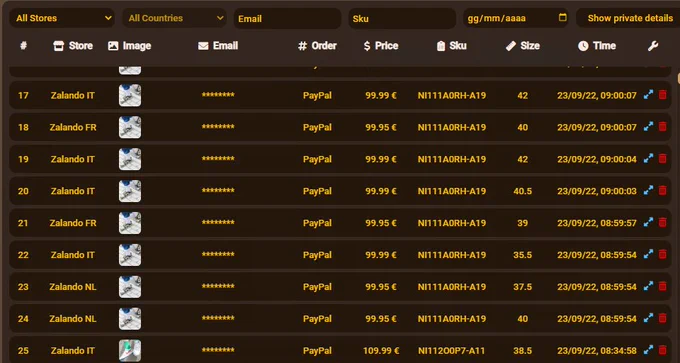Click the gg/mm/aaaa date field

tap(516, 18)
